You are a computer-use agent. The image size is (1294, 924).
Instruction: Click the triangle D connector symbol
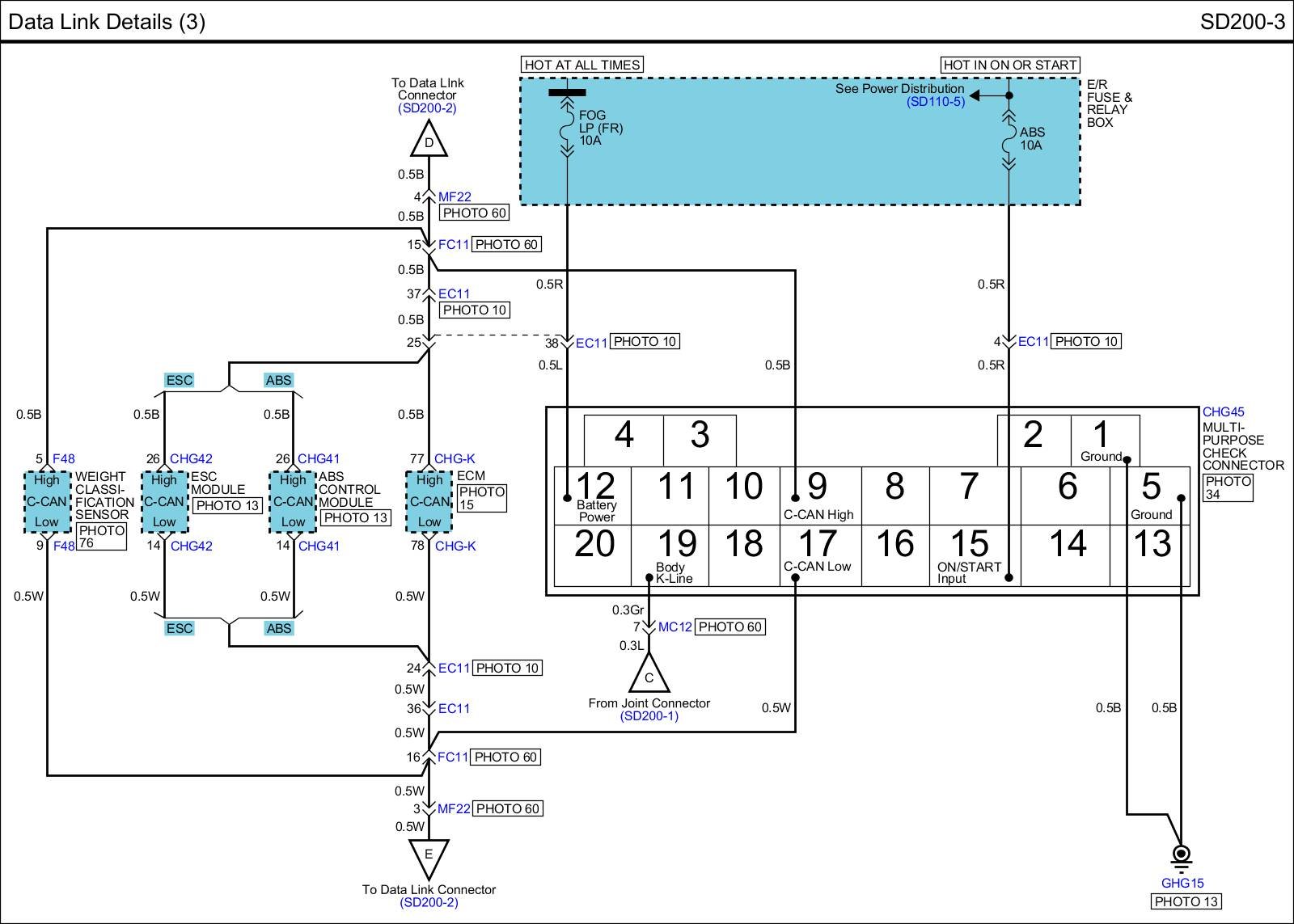click(429, 142)
